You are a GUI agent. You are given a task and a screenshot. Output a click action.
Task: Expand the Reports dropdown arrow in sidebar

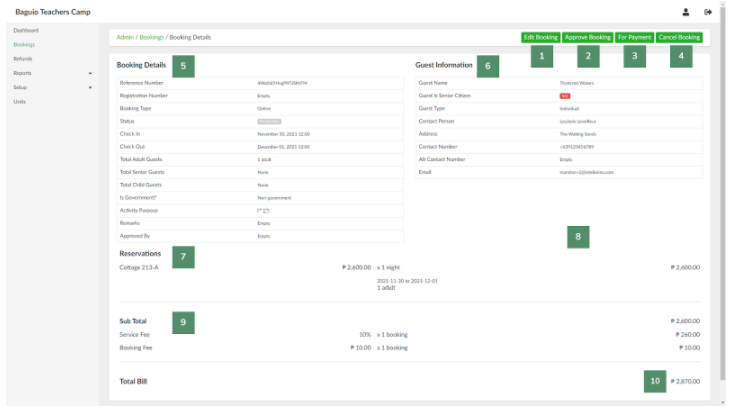point(90,73)
